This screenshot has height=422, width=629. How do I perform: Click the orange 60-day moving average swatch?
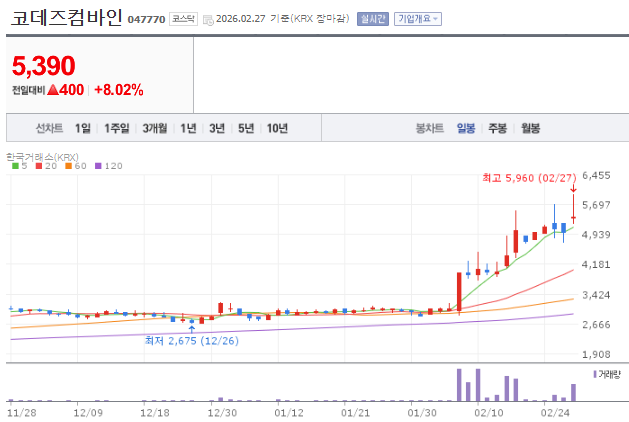point(69,166)
